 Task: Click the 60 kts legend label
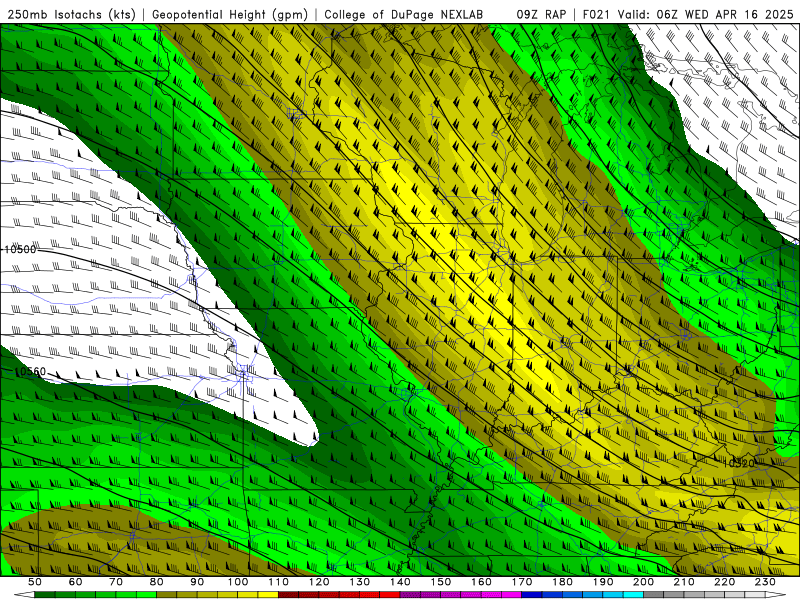point(76,582)
